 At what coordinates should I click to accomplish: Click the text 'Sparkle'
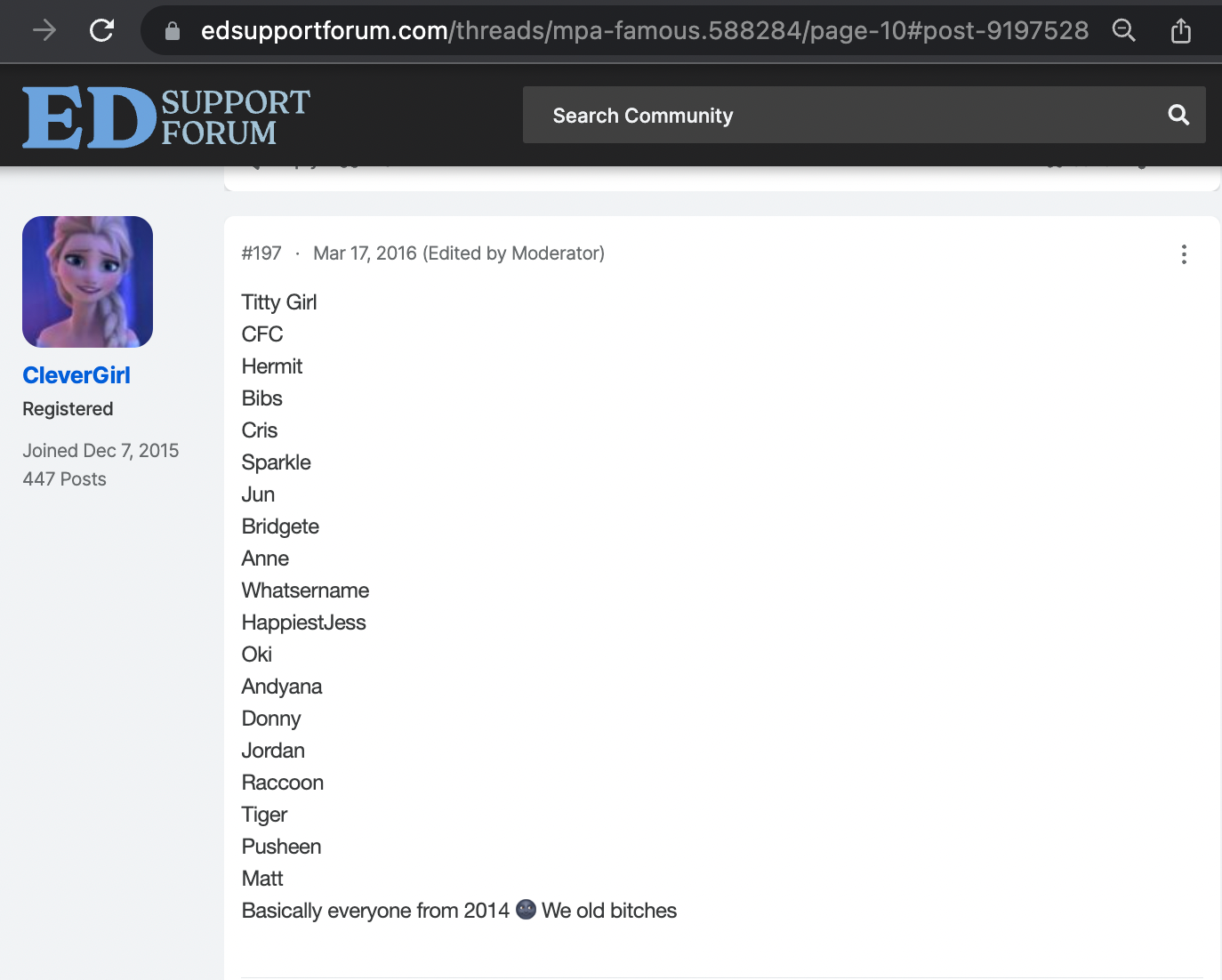[277, 462]
